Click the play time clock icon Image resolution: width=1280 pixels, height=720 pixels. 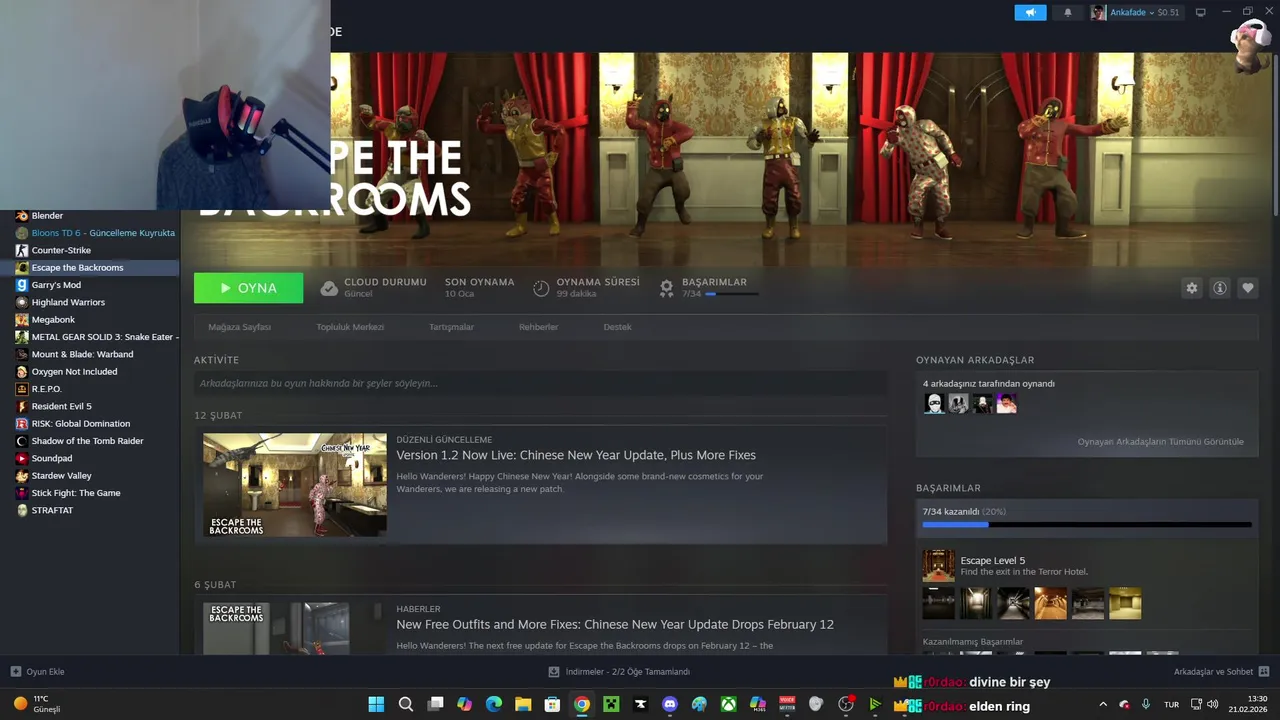coord(541,288)
